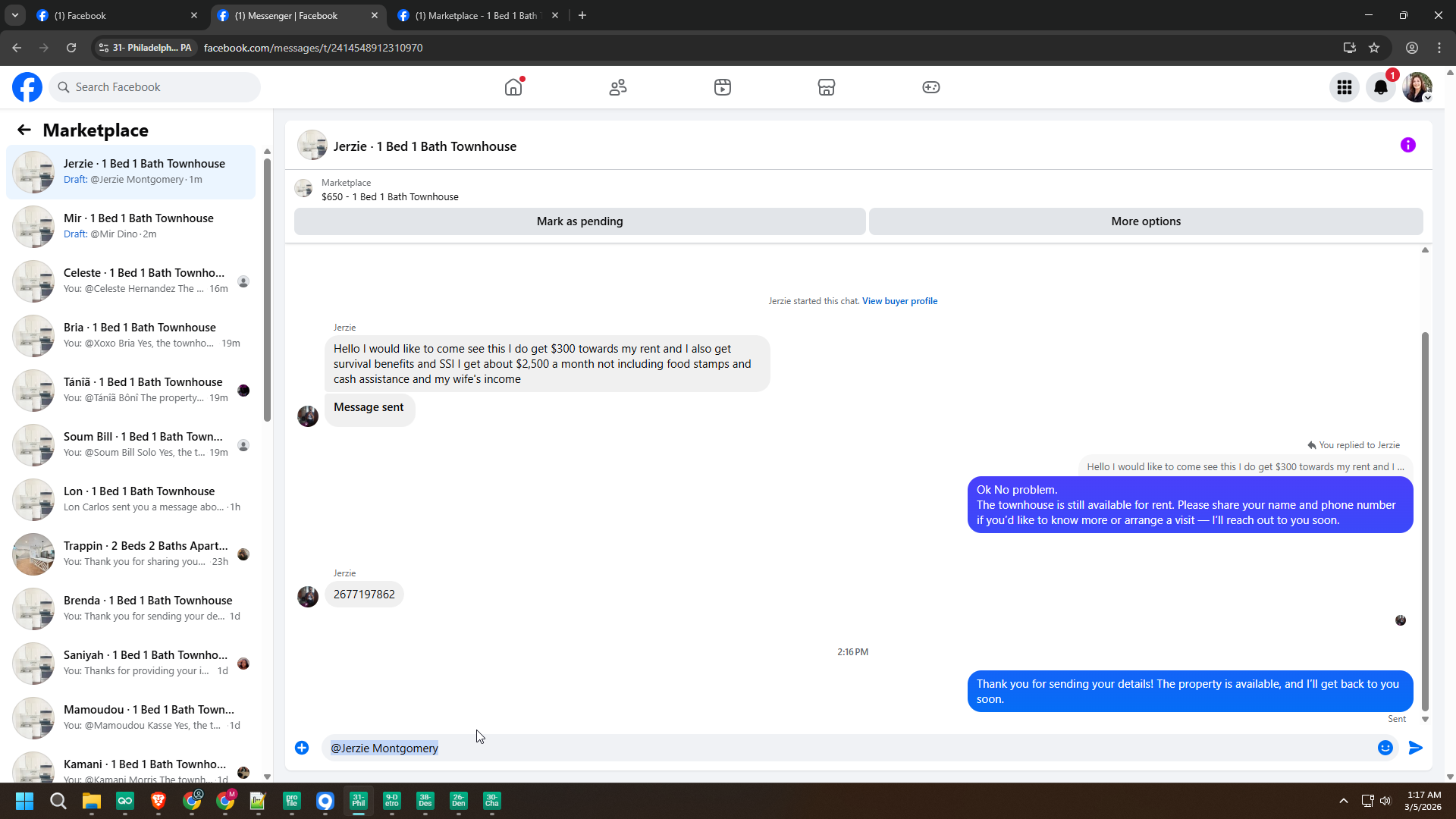This screenshot has height=819, width=1456.
Task: Open the Facebook menu grid icon
Action: (1345, 87)
